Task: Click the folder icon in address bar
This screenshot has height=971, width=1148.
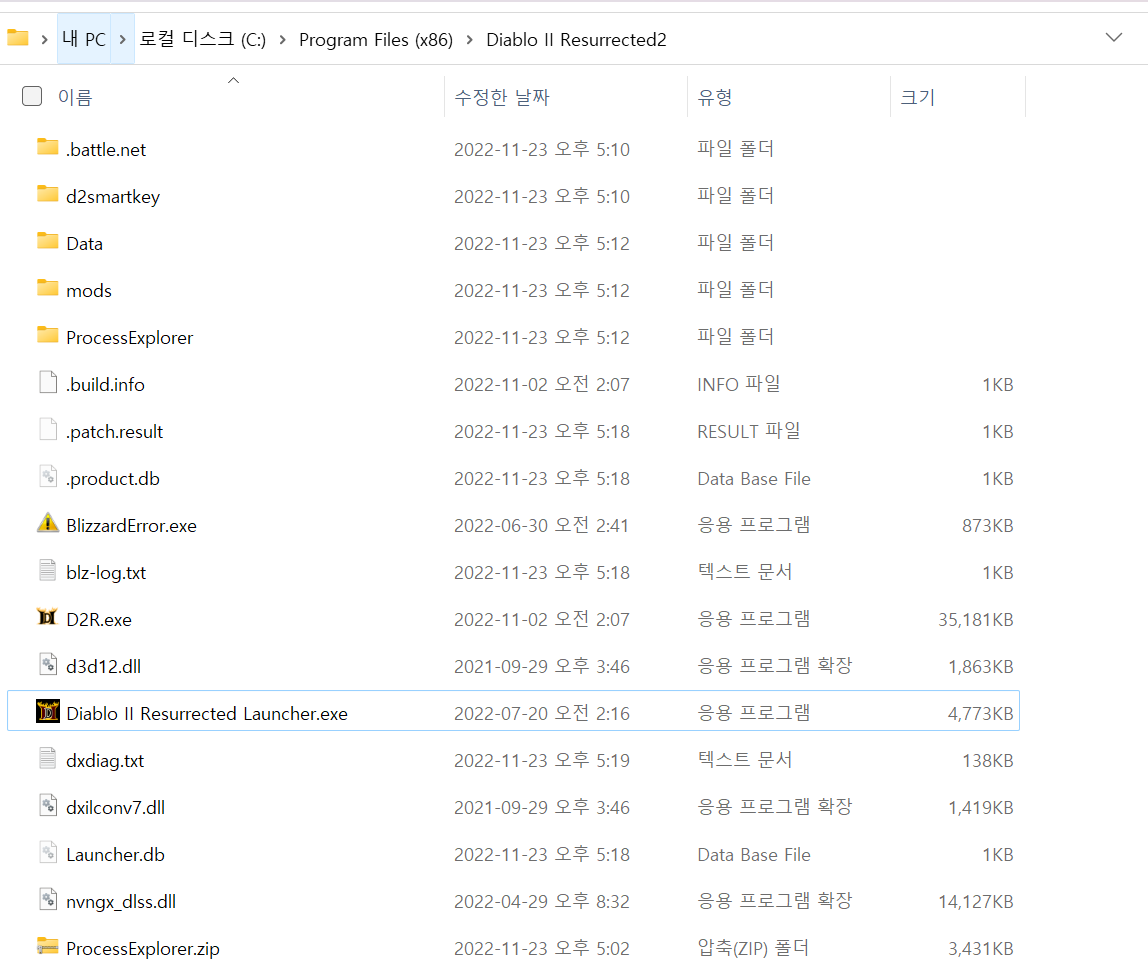Action: [18, 37]
